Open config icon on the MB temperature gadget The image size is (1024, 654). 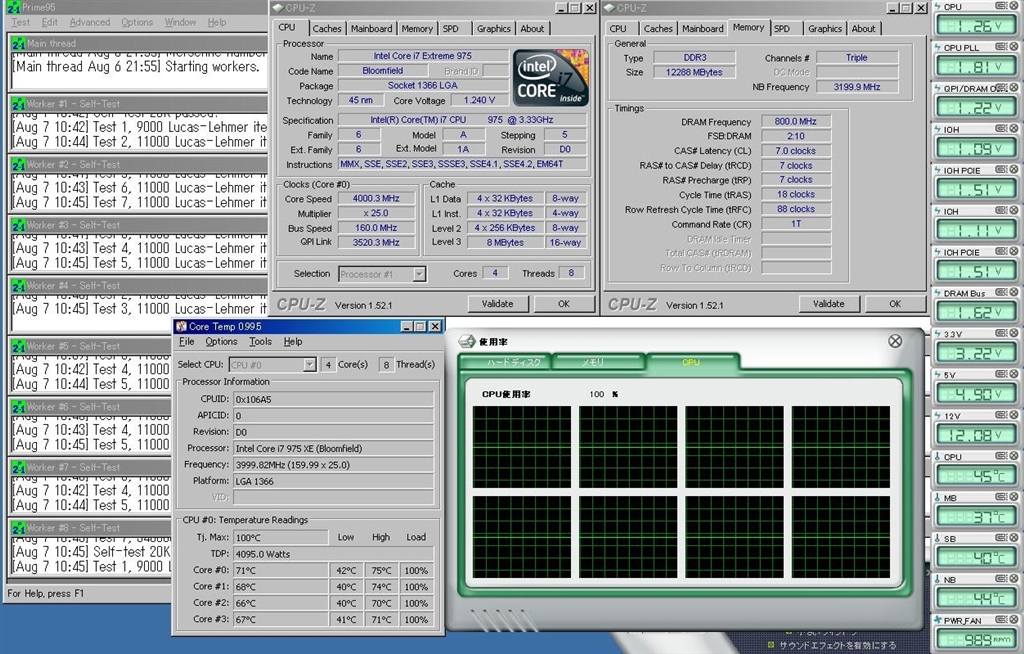(x=1000, y=497)
